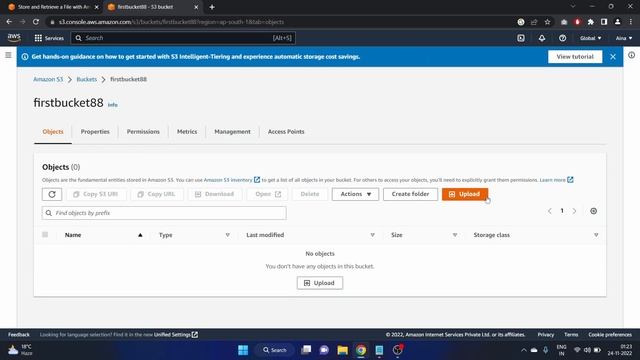The height and width of the screenshot is (360, 640).
Task: Open the clock and date in taskbar
Action: click(x=620, y=350)
